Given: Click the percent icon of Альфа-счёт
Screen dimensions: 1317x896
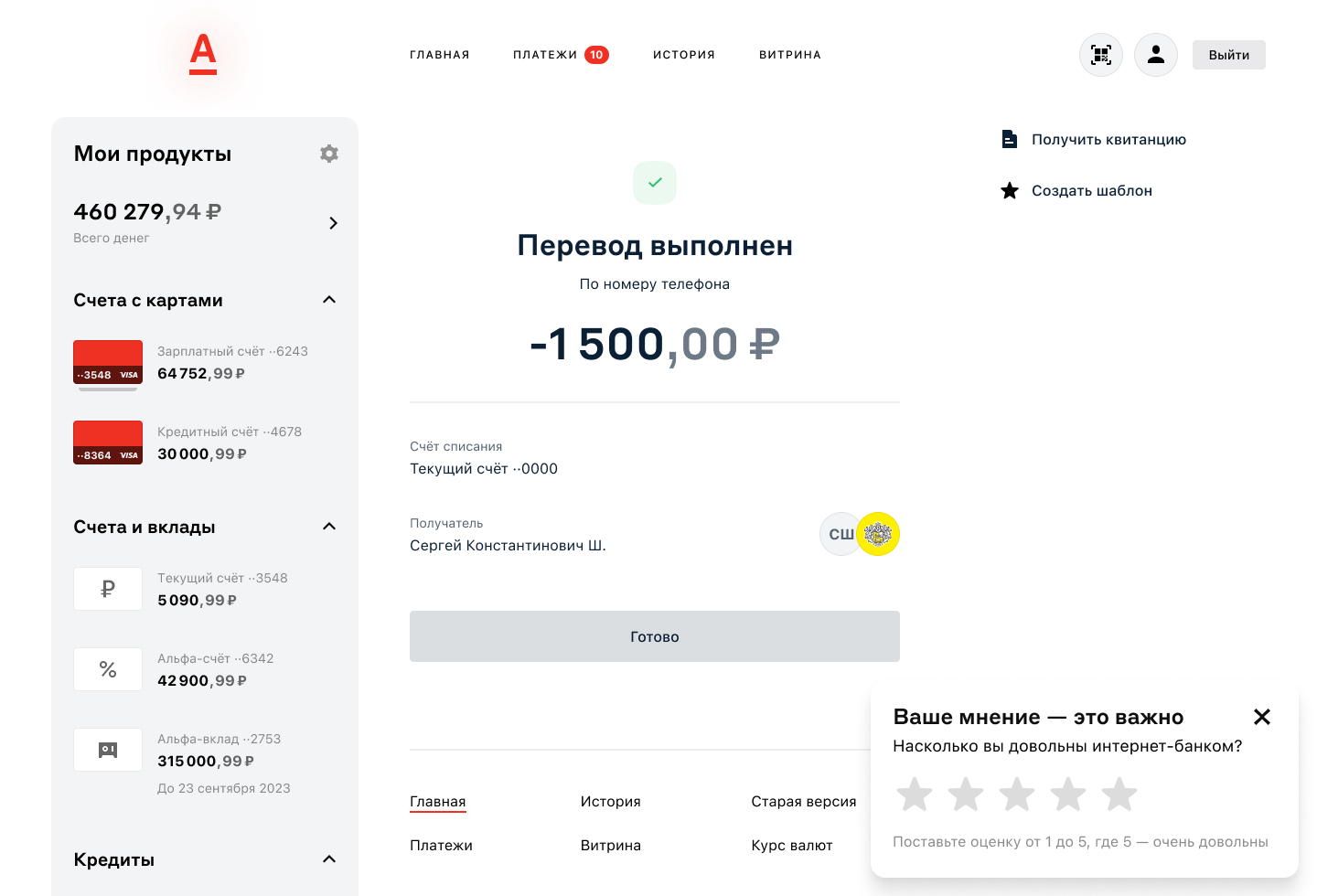Looking at the screenshot, I should pyautogui.click(x=108, y=669).
